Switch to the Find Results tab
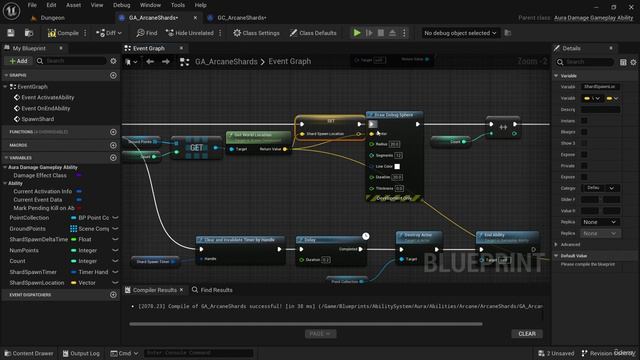This screenshot has height=360, width=640. (212, 290)
